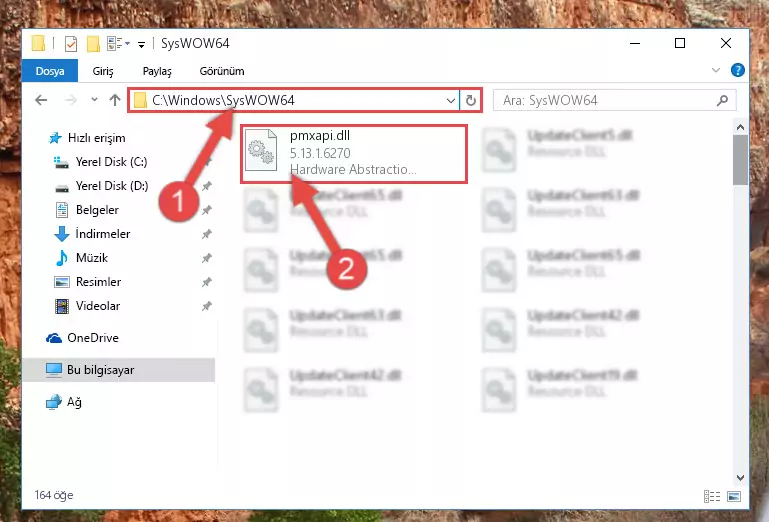Refresh the SysWOW64 folder view
Image resolution: width=769 pixels, height=522 pixels.
click(471, 101)
